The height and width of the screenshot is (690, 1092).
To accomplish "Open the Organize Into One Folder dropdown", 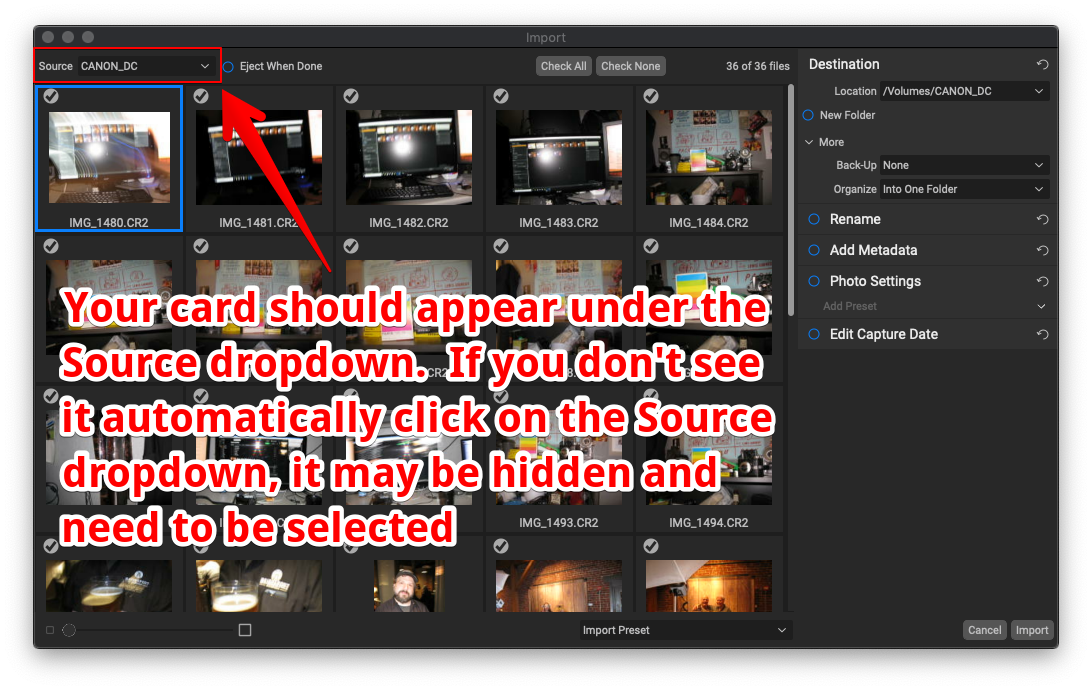I will (x=963, y=189).
